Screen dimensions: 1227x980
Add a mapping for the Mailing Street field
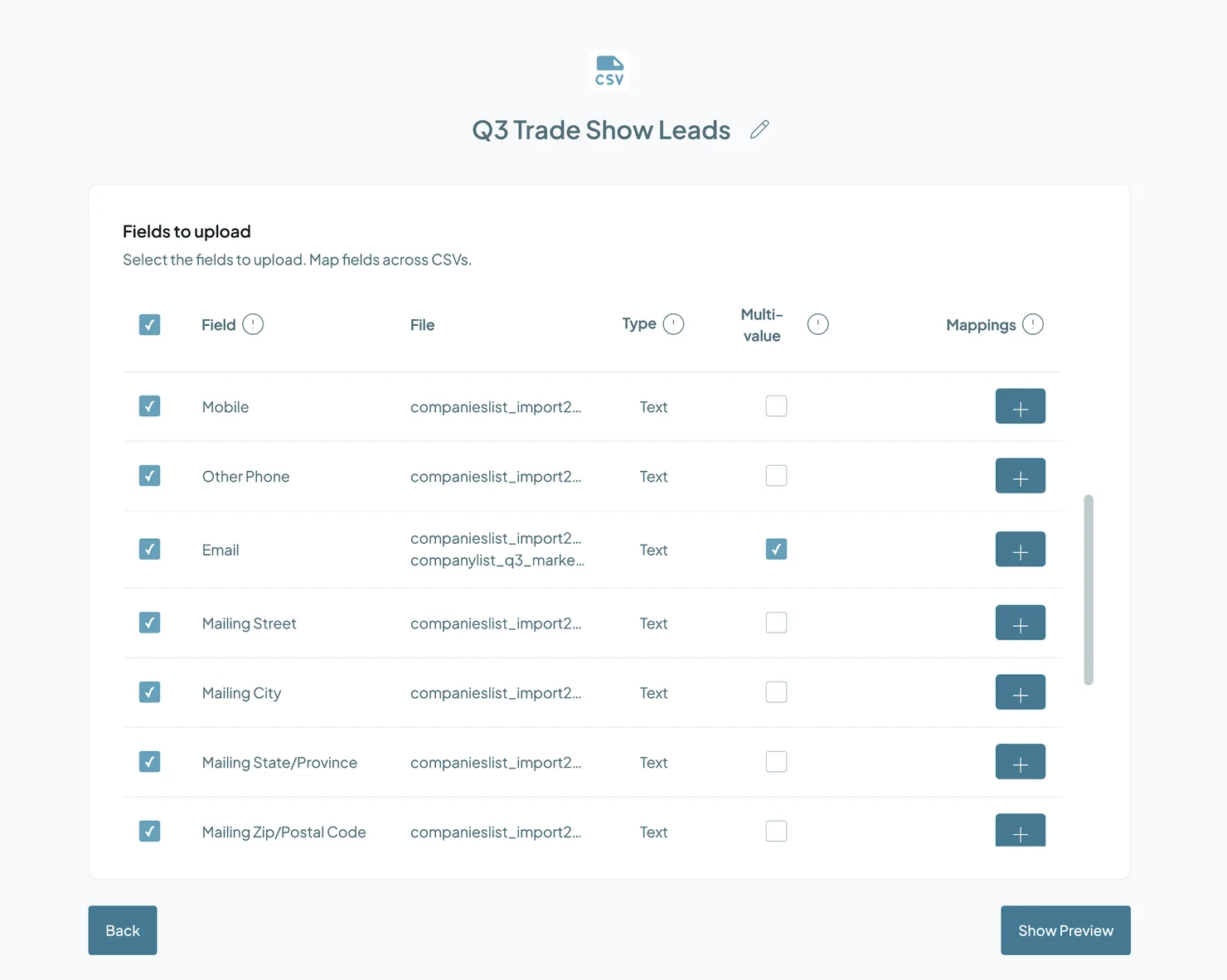pyautogui.click(x=1021, y=623)
